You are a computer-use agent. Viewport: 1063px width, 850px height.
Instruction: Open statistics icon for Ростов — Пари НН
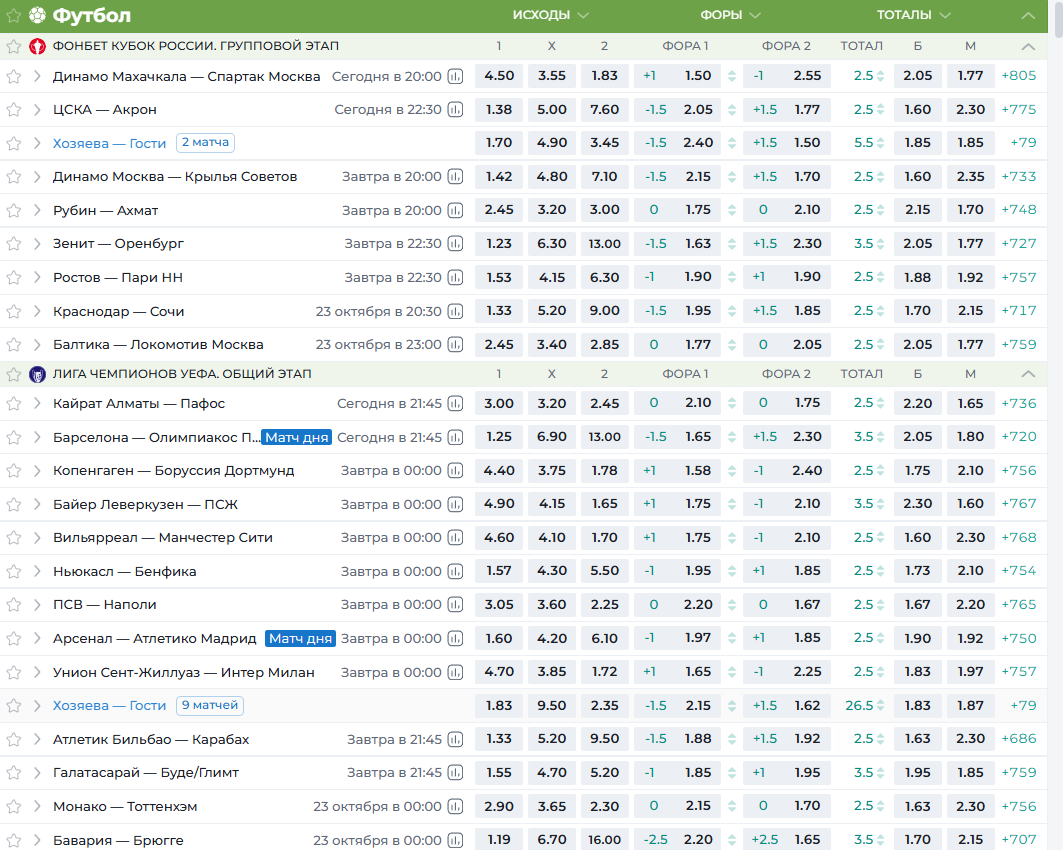pyautogui.click(x=456, y=278)
